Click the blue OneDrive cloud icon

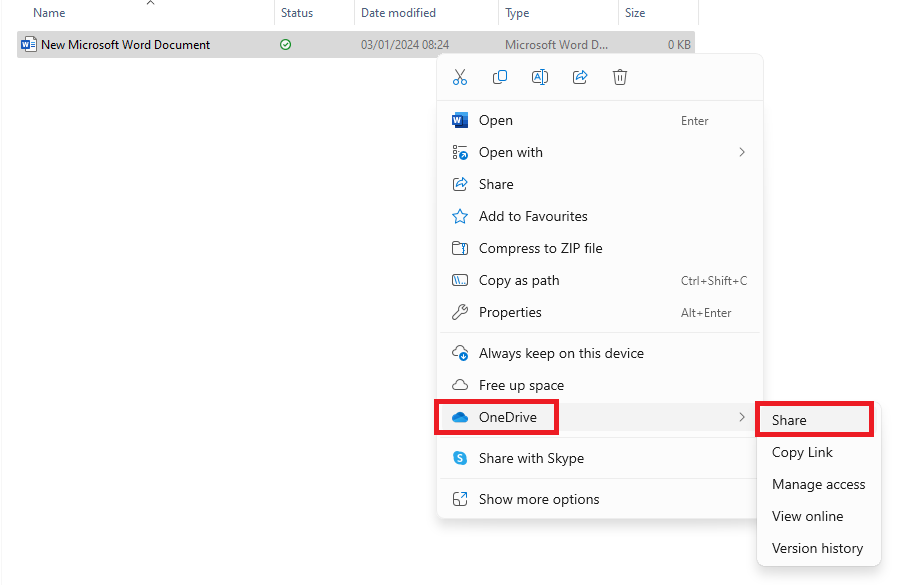pos(460,417)
